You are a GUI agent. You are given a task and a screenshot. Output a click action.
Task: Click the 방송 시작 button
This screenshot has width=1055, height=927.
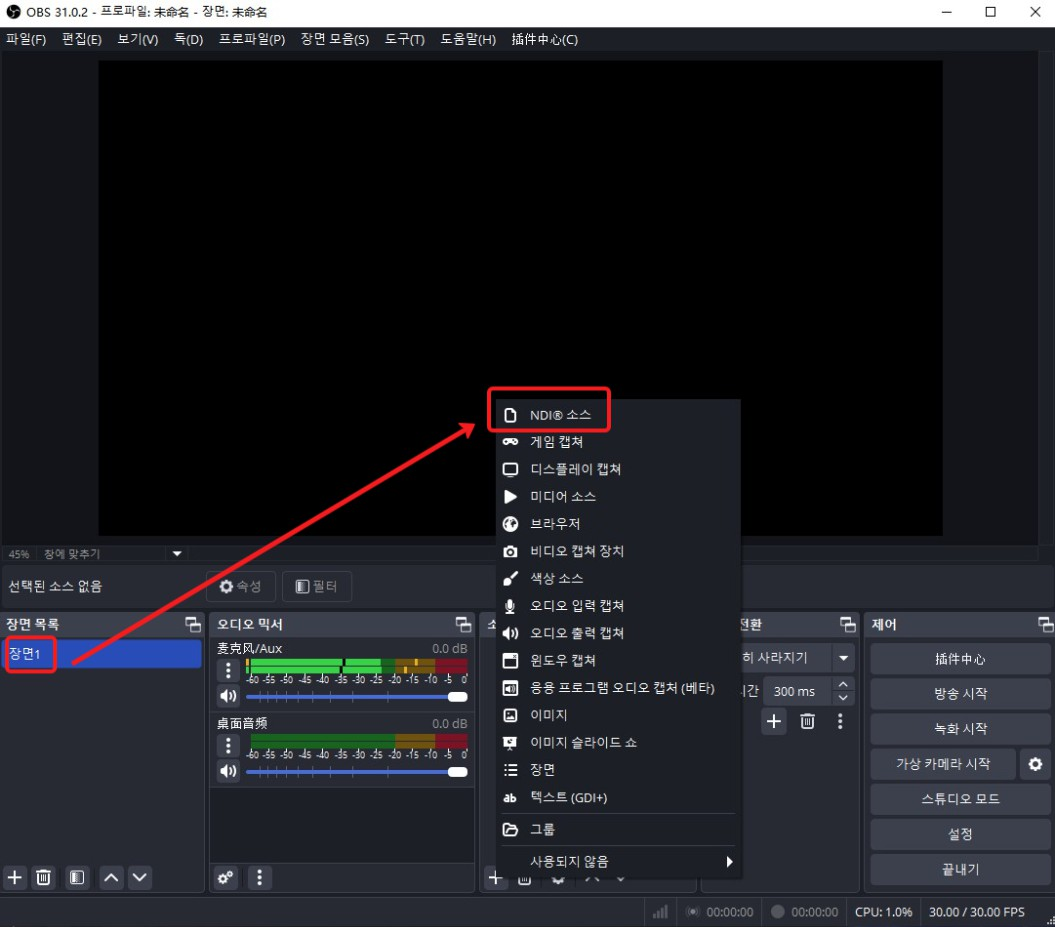point(959,694)
